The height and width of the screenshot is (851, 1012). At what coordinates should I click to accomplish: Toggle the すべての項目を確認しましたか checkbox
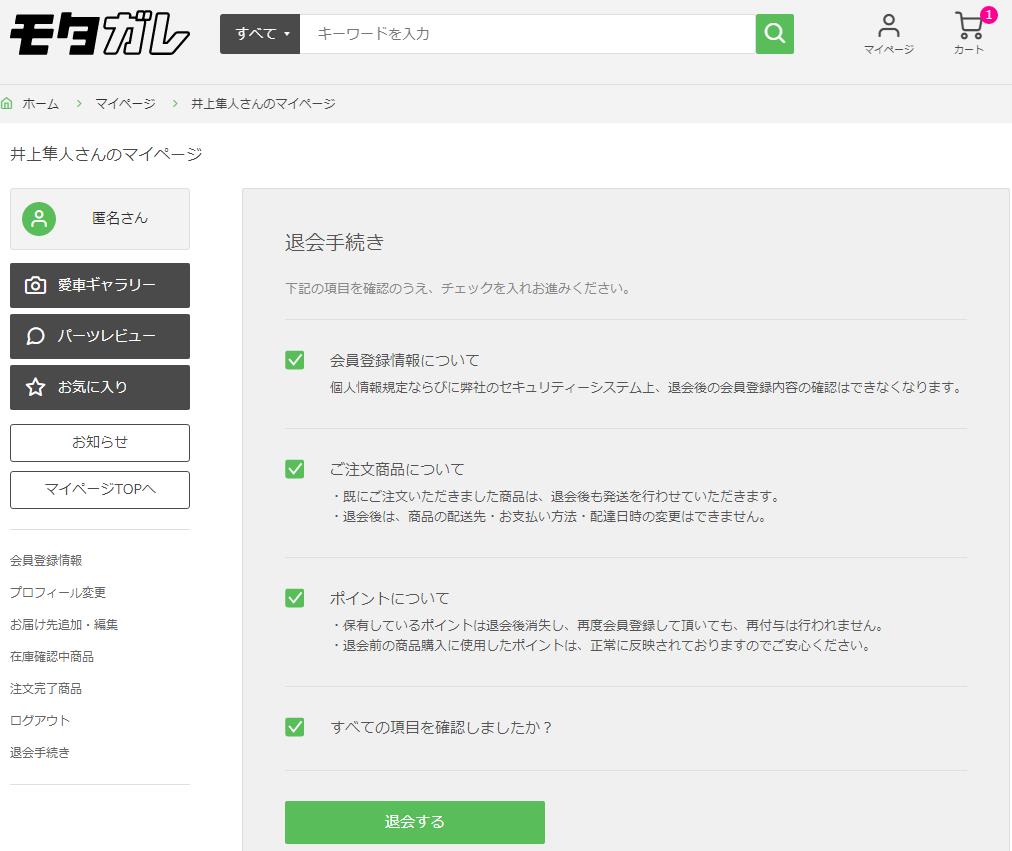click(x=295, y=727)
